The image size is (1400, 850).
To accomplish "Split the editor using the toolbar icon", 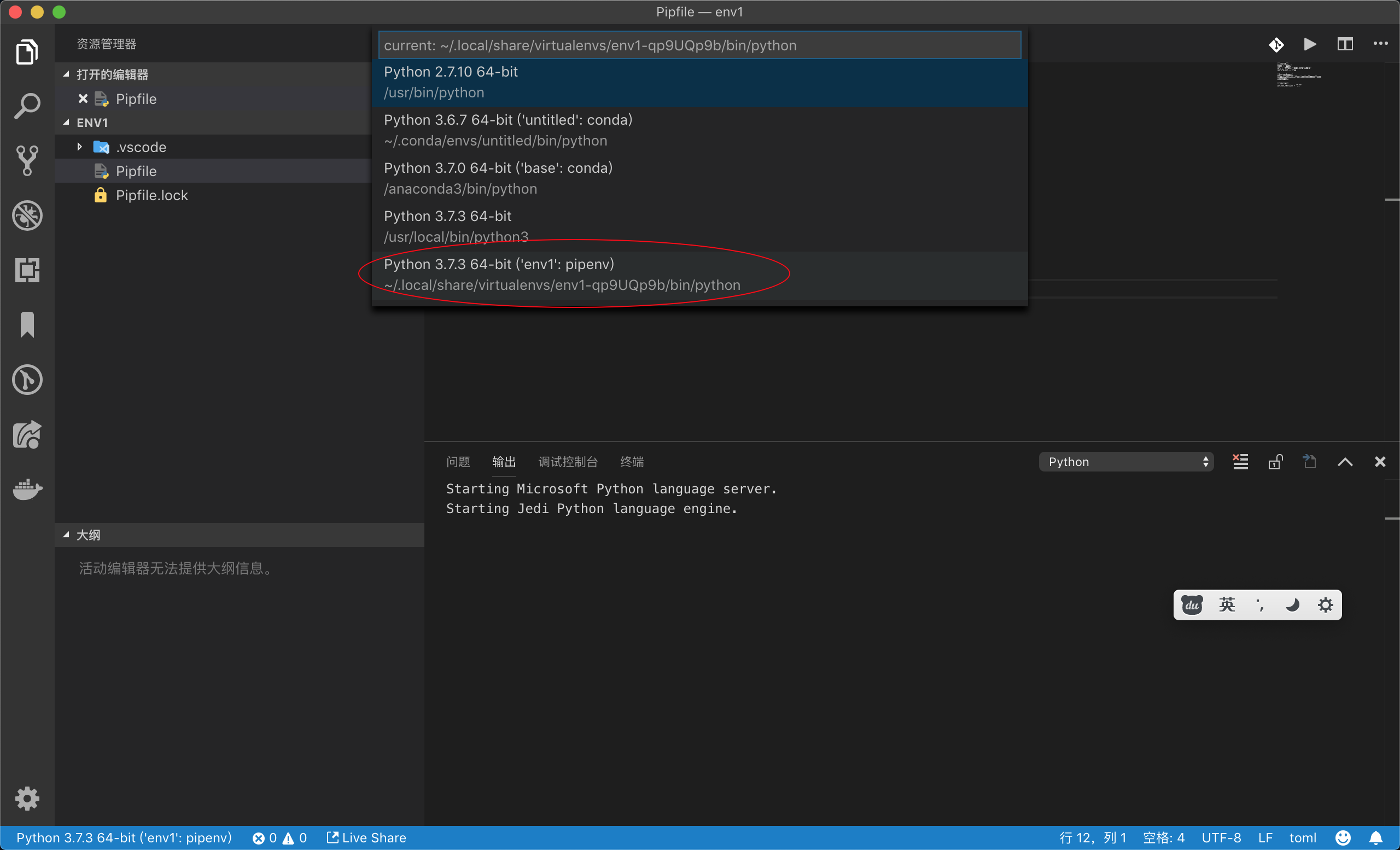I will (1345, 44).
